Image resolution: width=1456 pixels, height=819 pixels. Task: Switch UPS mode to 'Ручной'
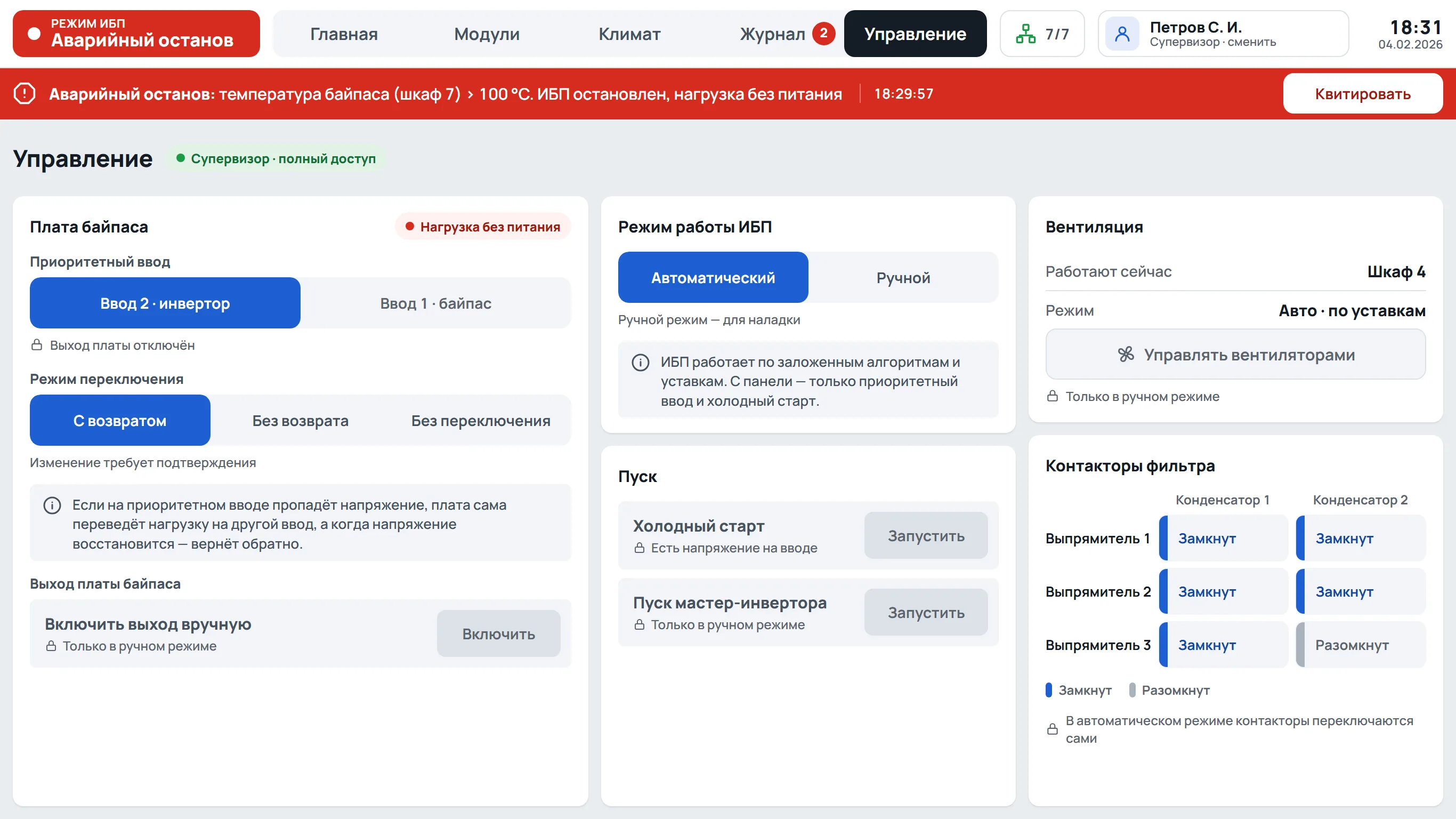click(x=903, y=278)
